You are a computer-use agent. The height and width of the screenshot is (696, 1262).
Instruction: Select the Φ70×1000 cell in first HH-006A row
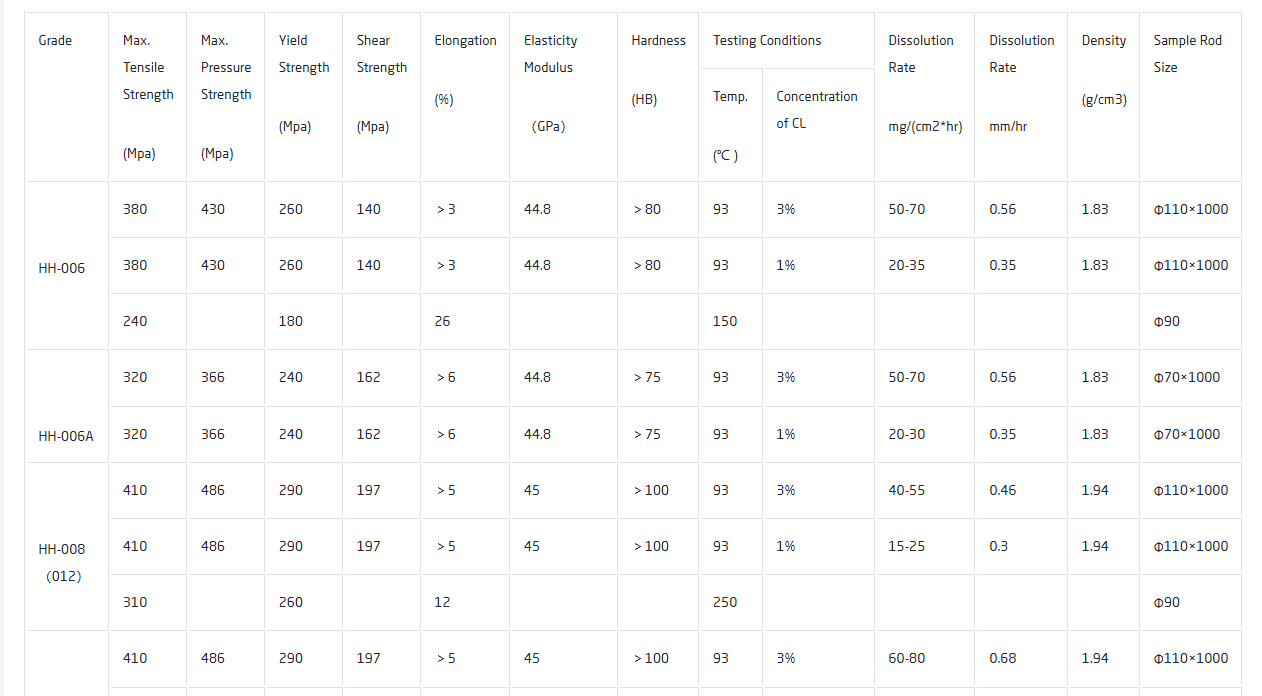coord(1190,378)
